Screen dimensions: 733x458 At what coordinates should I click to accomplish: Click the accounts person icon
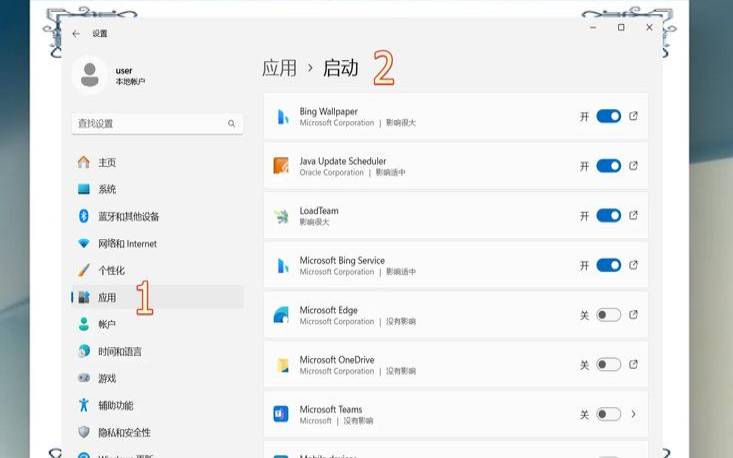(84, 324)
